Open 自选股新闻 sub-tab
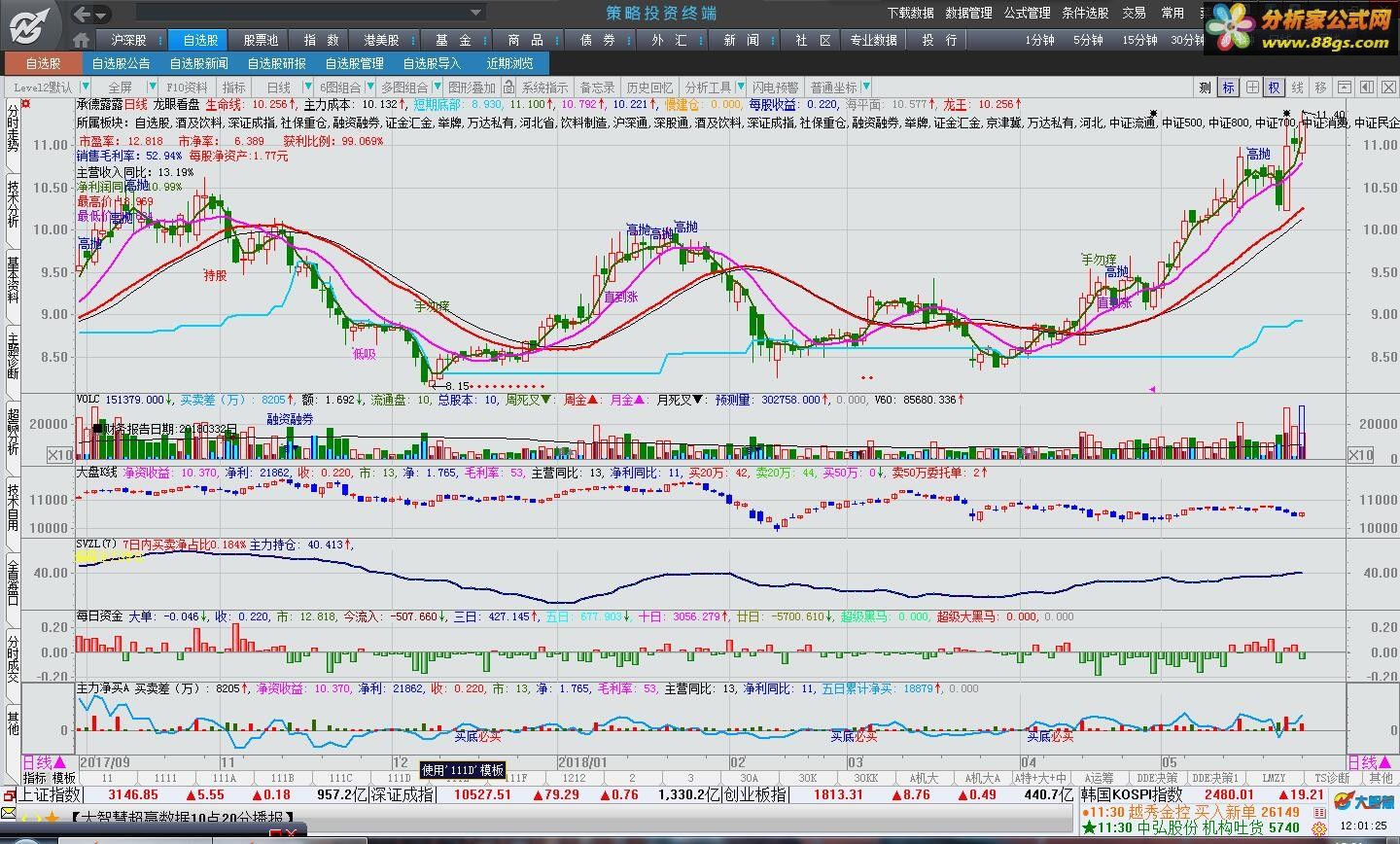This screenshot has width=1400, height=844. coord(198,63)
